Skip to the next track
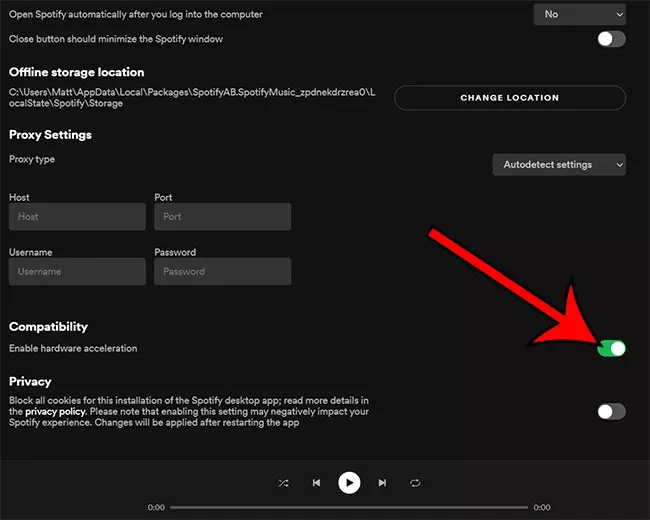This screenshot has height=520, width=650. 382,483
